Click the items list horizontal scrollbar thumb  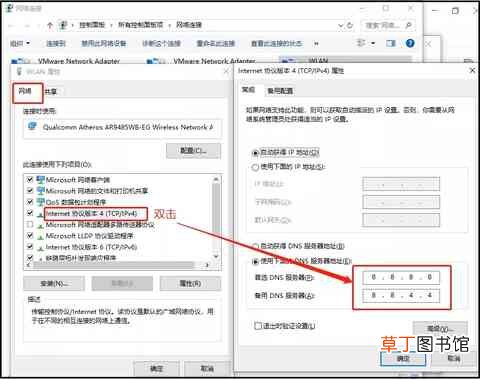coord(113,265)
